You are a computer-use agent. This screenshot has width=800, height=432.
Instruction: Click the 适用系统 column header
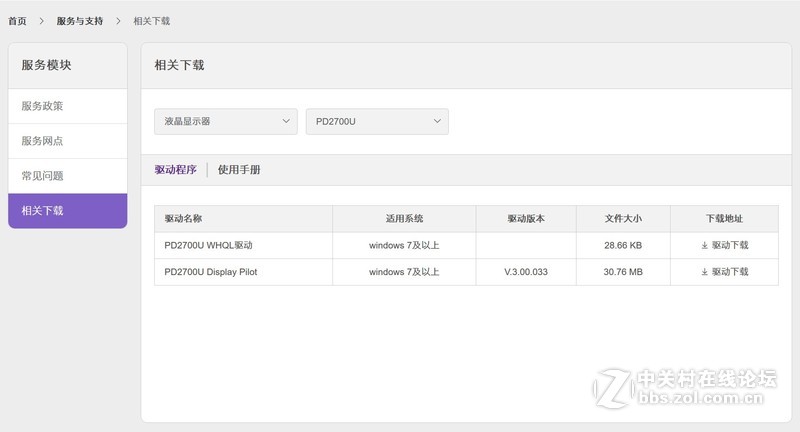(404, 219)
